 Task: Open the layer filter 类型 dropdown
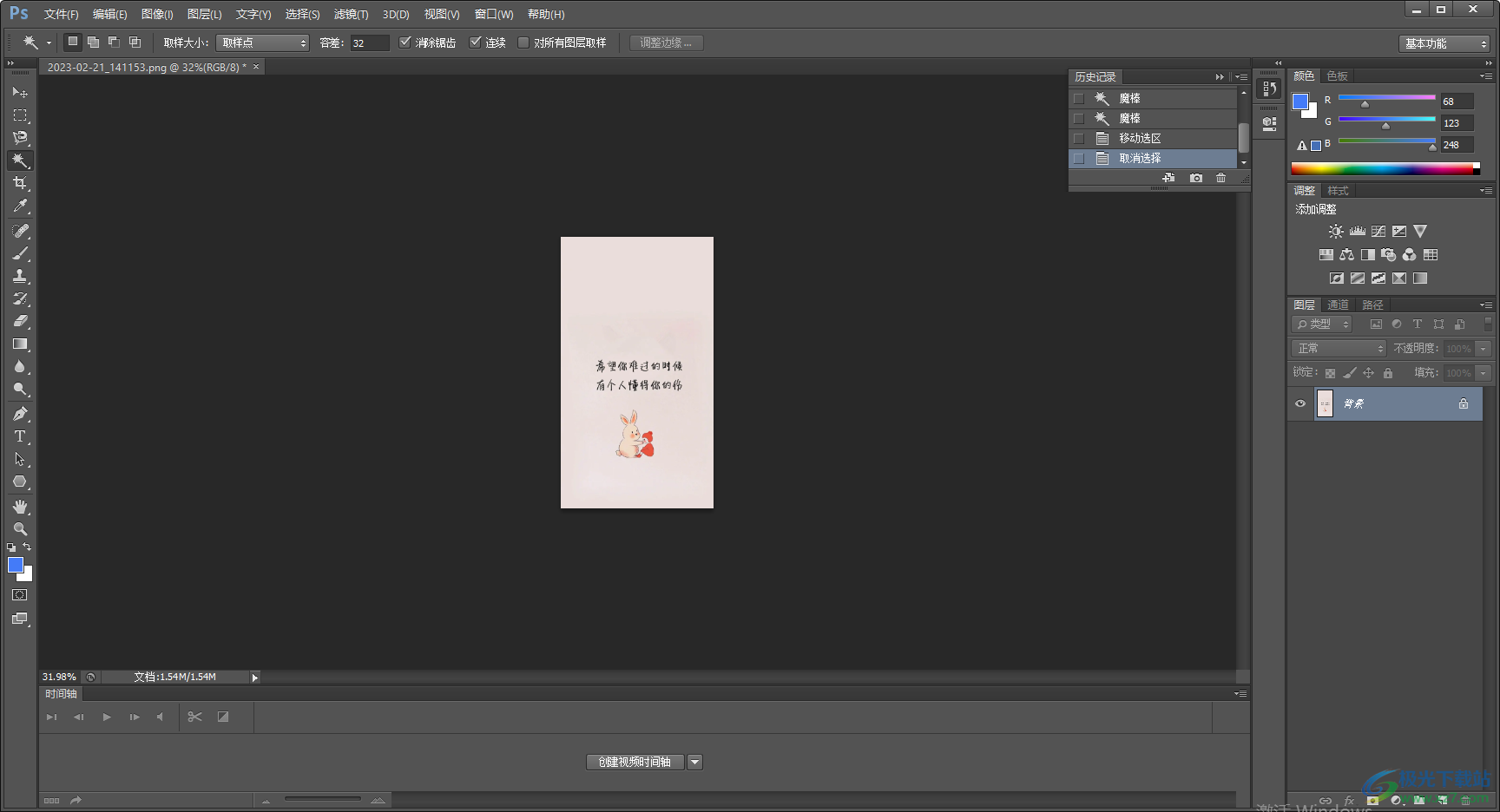1323,324
